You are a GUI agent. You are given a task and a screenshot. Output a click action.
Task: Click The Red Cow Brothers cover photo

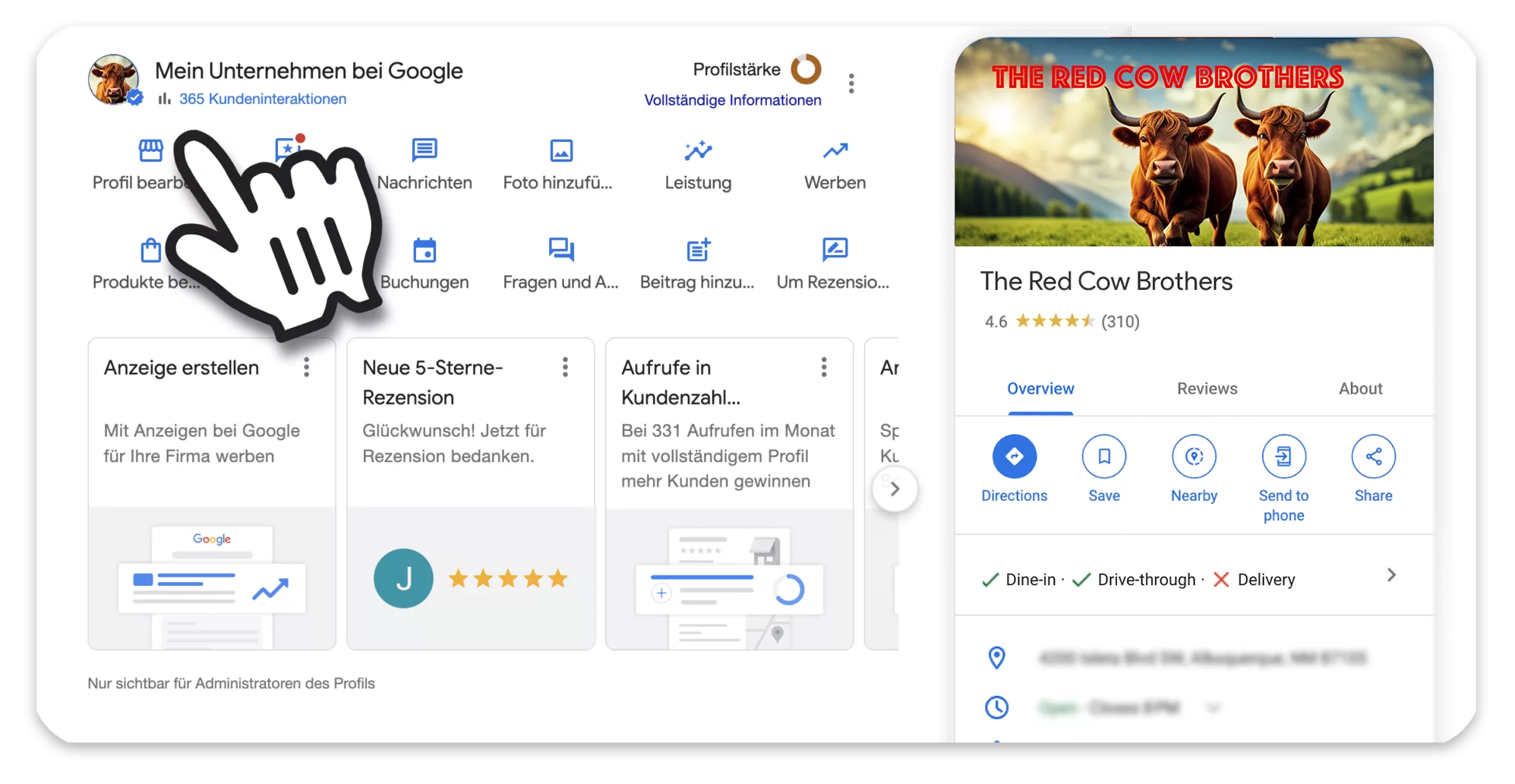1194,142
